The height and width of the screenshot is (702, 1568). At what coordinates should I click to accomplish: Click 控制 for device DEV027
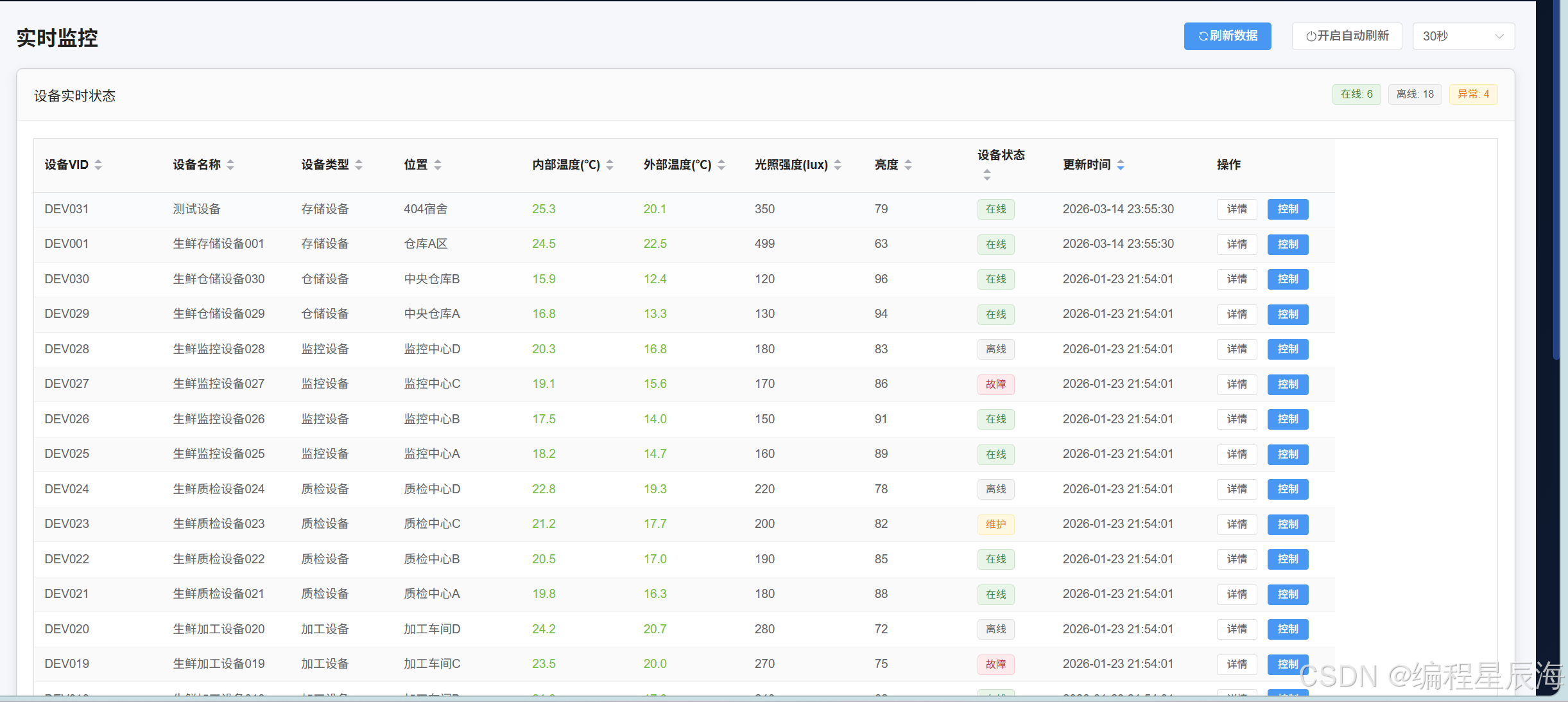point(1288,384)
